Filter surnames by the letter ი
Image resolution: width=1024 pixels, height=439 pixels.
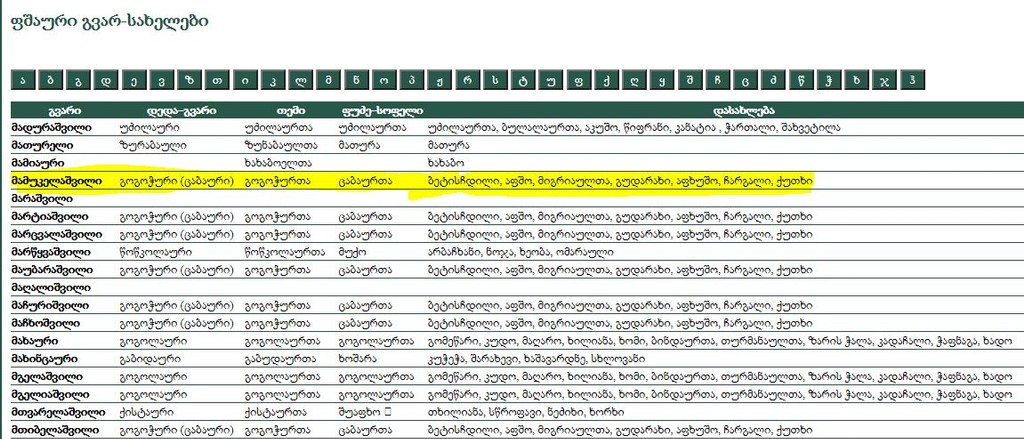tap(245, 80)
